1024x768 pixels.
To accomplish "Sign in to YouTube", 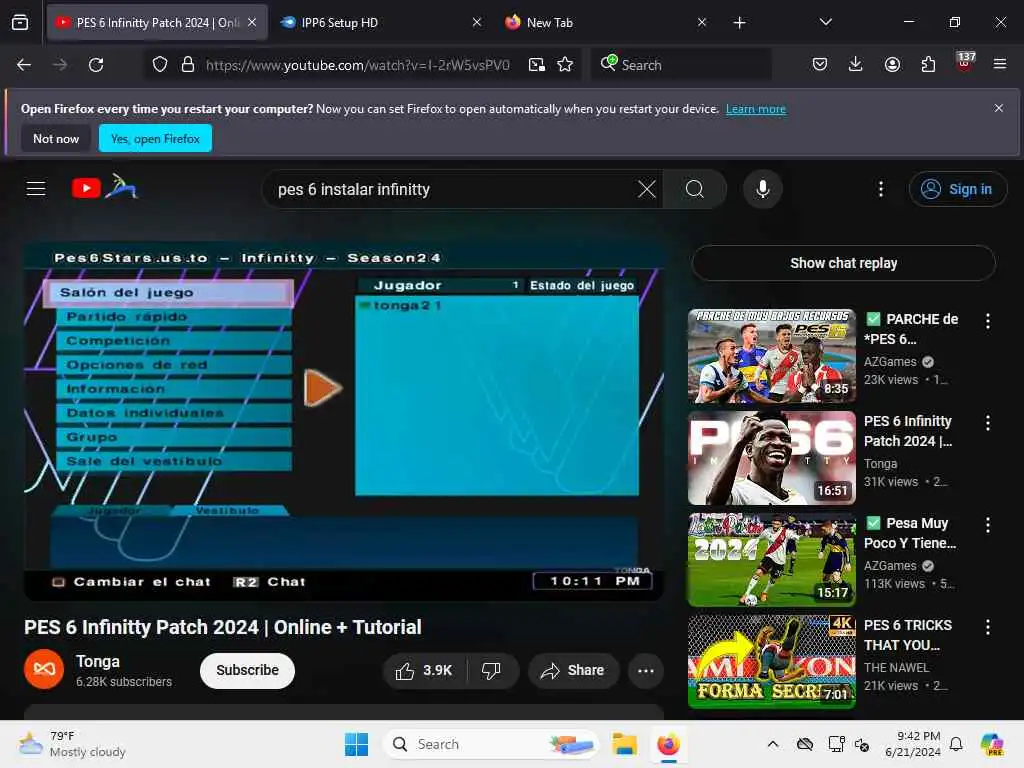I will click(957, 189).
